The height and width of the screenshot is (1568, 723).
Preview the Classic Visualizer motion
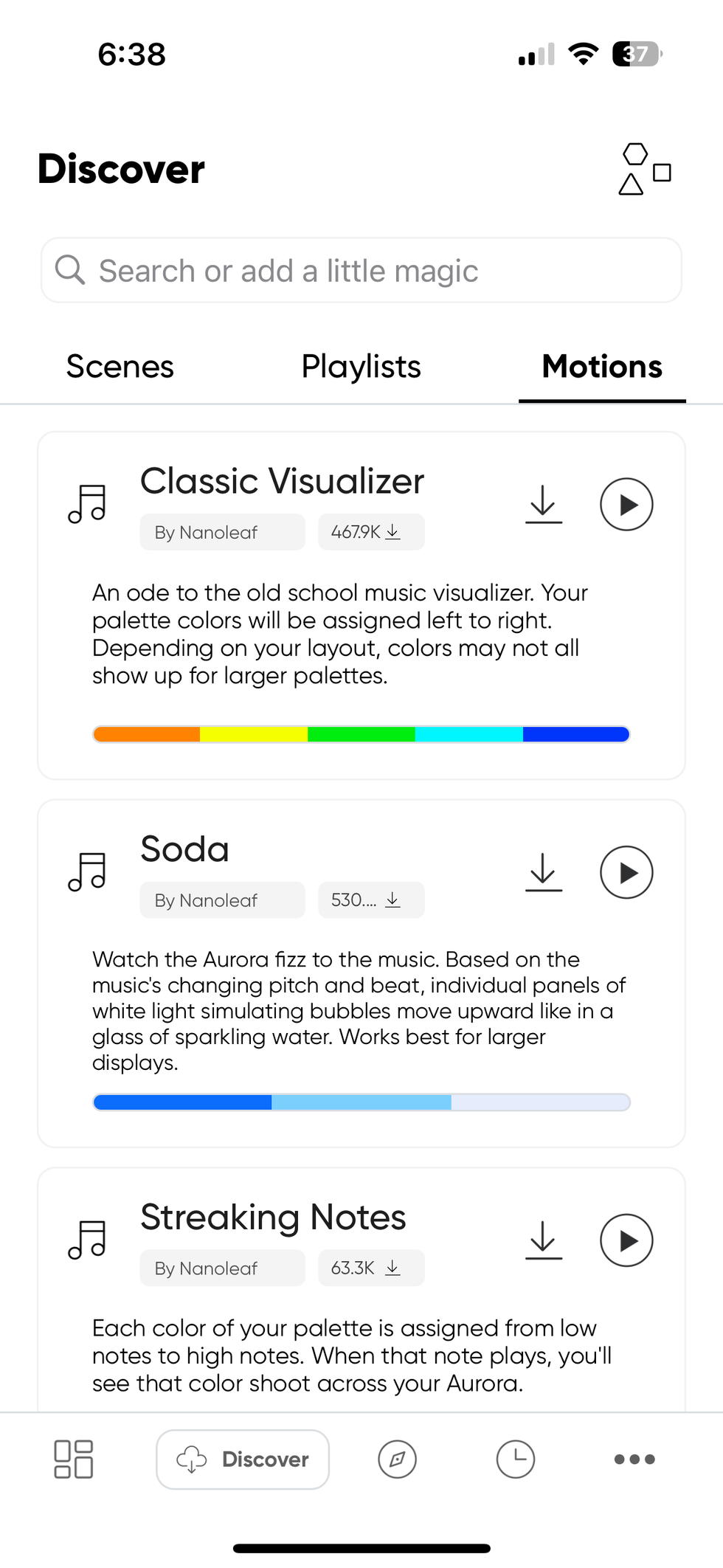point(626,504)
